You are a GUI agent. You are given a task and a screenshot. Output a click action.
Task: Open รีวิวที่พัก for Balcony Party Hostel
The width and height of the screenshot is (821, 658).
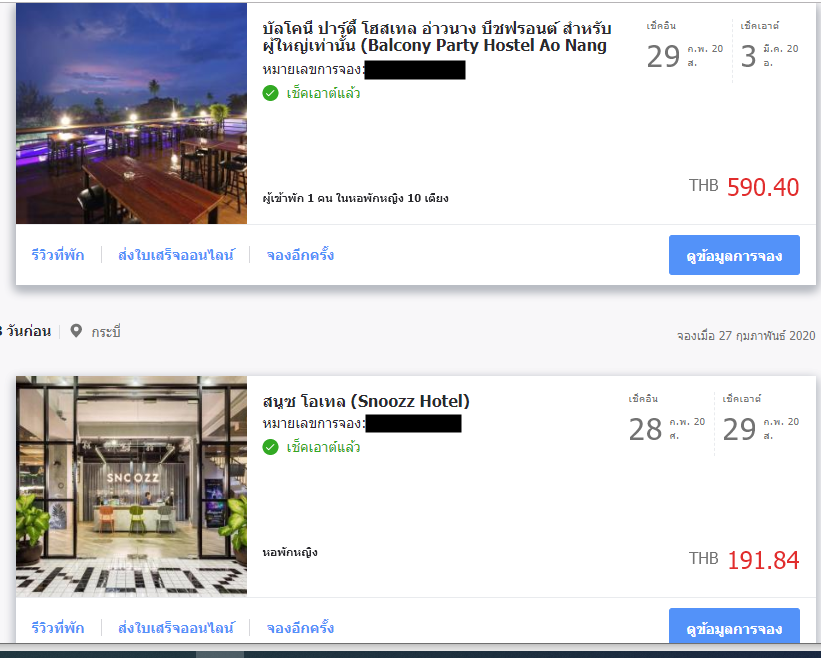[x=58, y=255]
